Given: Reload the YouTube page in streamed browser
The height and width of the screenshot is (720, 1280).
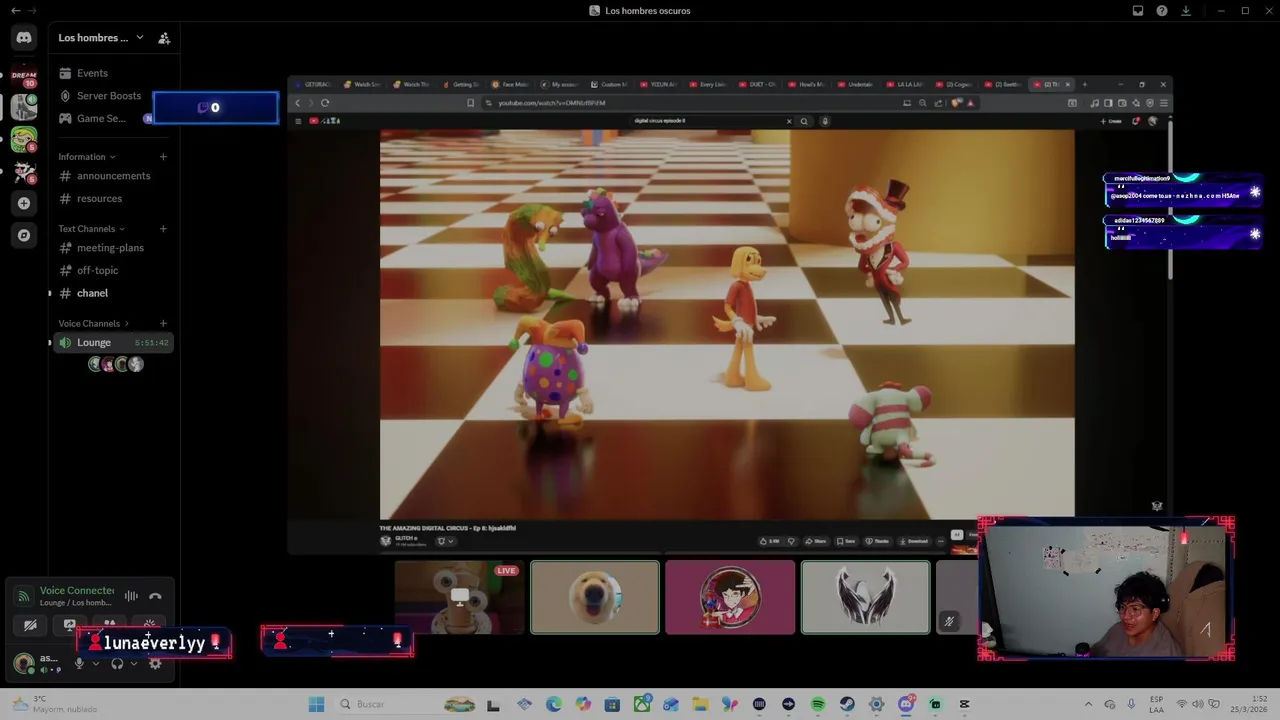Looking at the screenshot, I should coord(325,103).
